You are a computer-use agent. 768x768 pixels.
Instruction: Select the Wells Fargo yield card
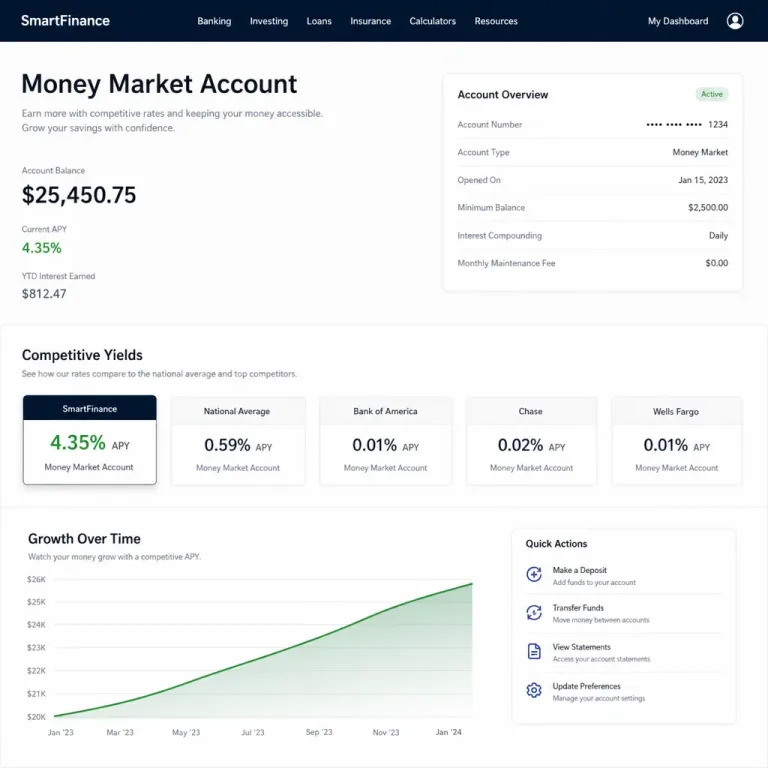(x=676, y=441)
